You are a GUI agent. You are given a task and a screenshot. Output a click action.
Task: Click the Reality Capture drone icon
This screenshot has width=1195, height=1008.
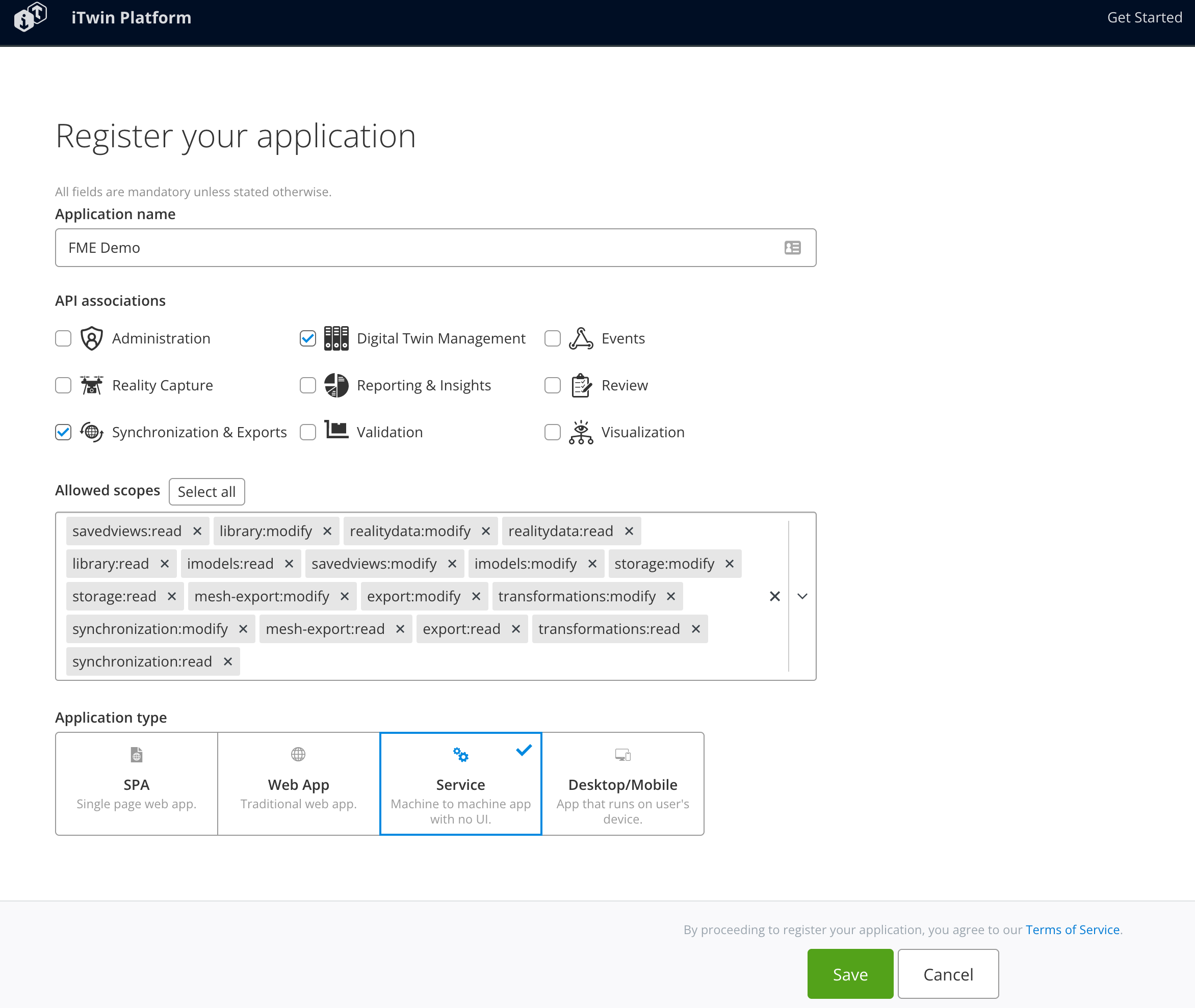coord(91,385)
